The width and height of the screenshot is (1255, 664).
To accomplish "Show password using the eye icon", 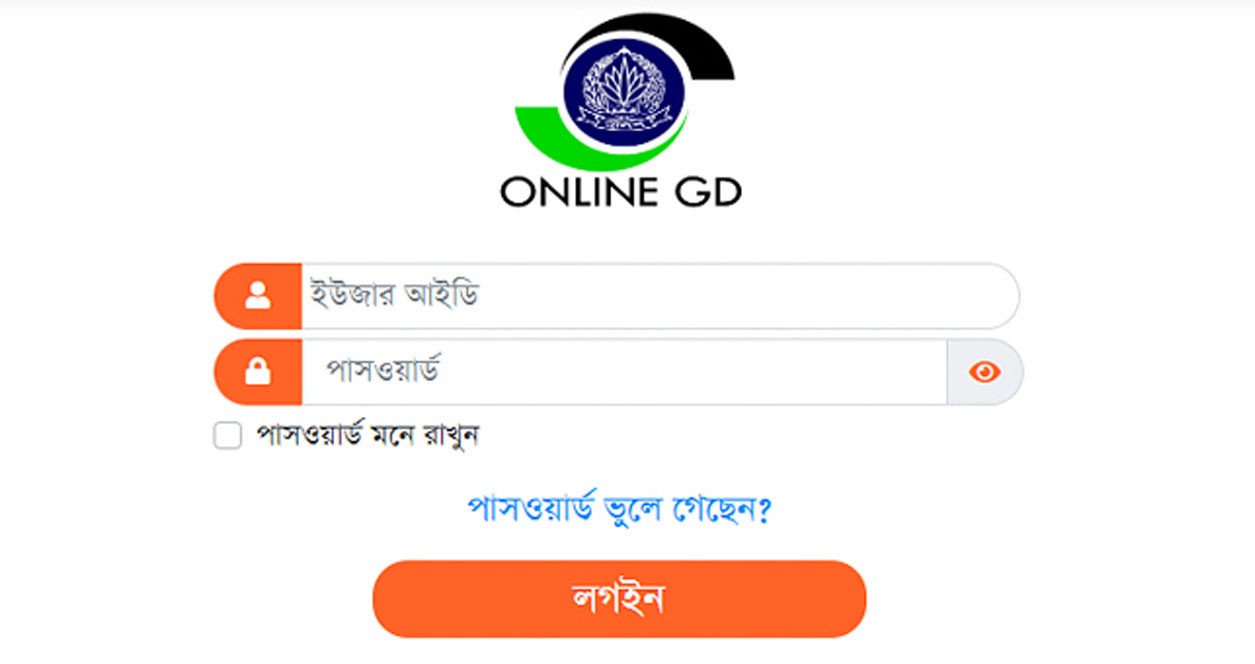I will coord(984,372).
